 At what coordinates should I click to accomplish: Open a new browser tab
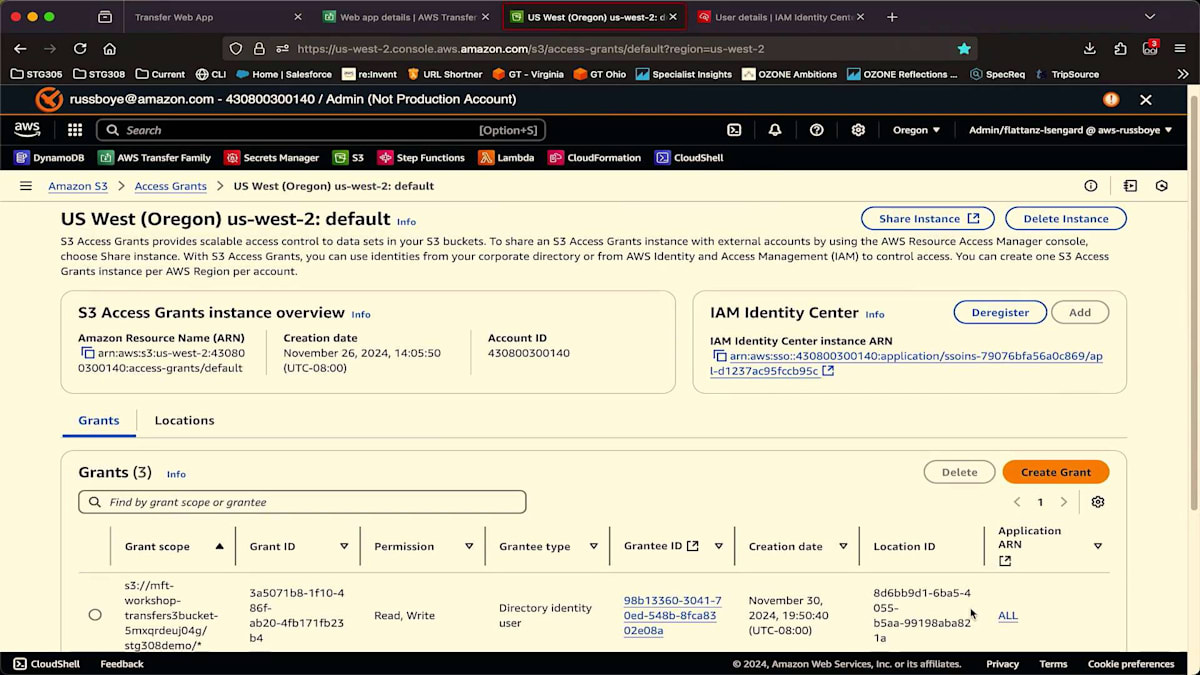pyautogui.click(x=892, y=17)
